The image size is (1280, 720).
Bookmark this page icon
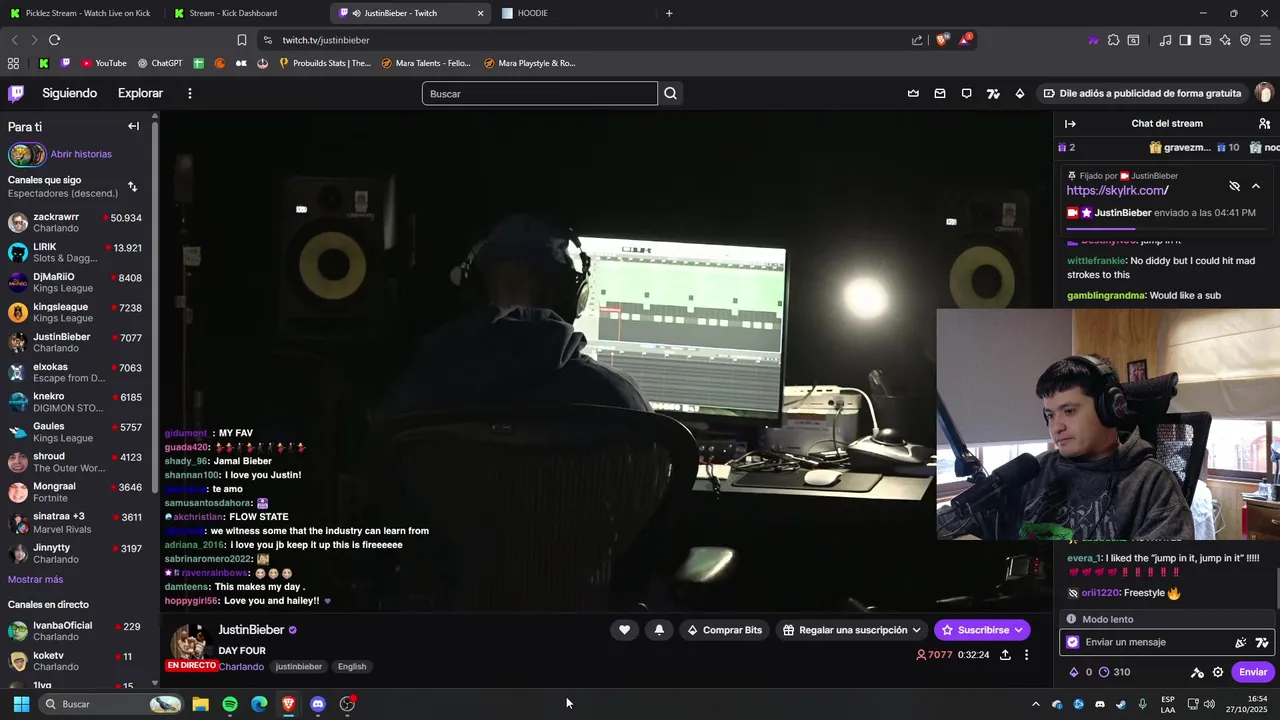point(241,40)
